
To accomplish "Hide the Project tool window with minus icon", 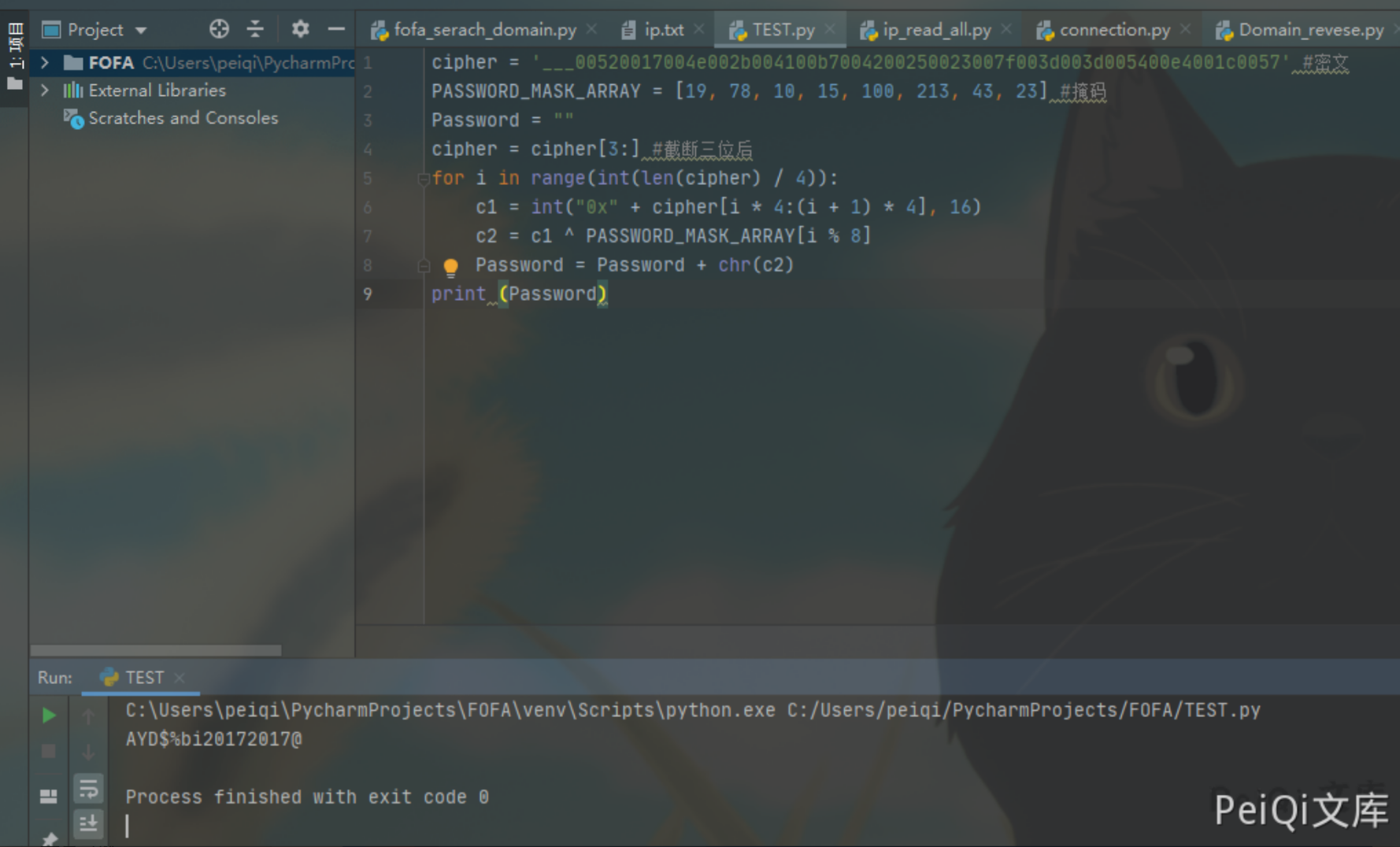I will click(336, 30).
